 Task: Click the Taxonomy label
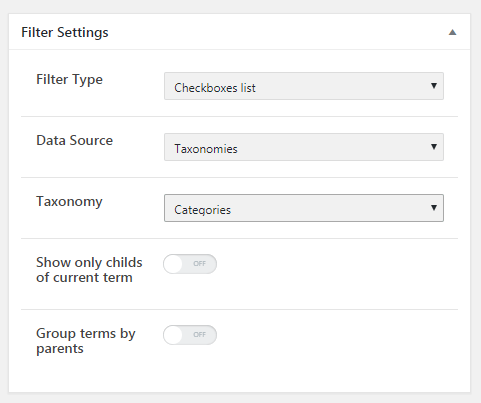pos(69,202)
